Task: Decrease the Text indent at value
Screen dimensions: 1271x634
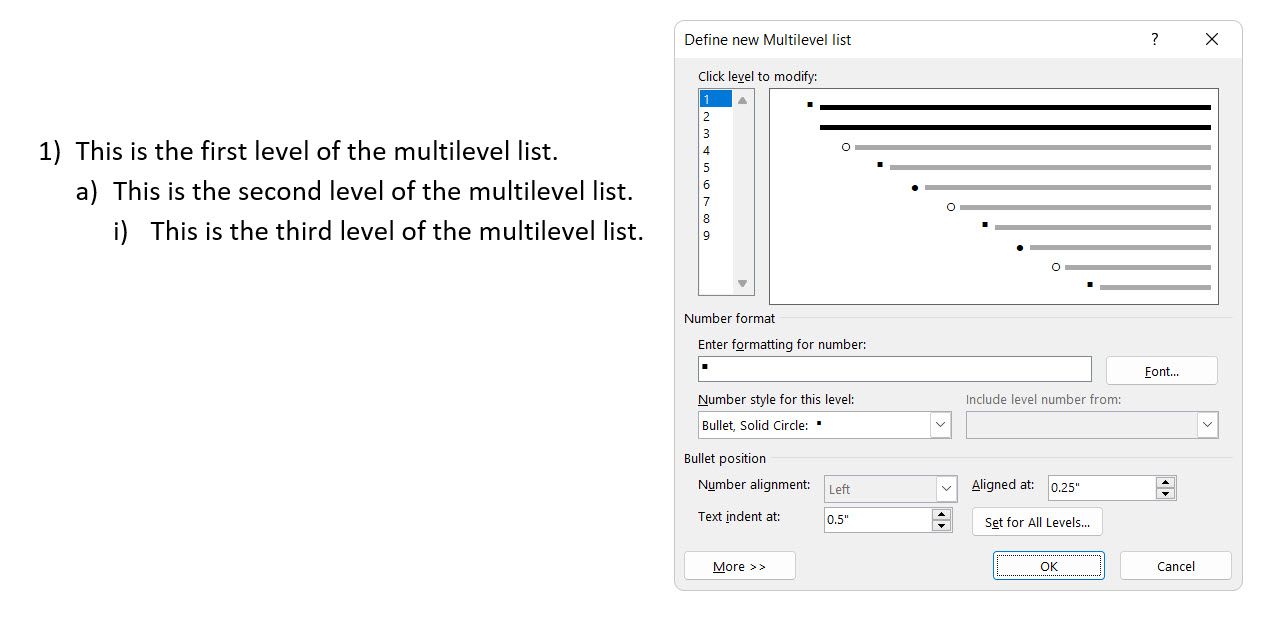Action: pos(941,525)
